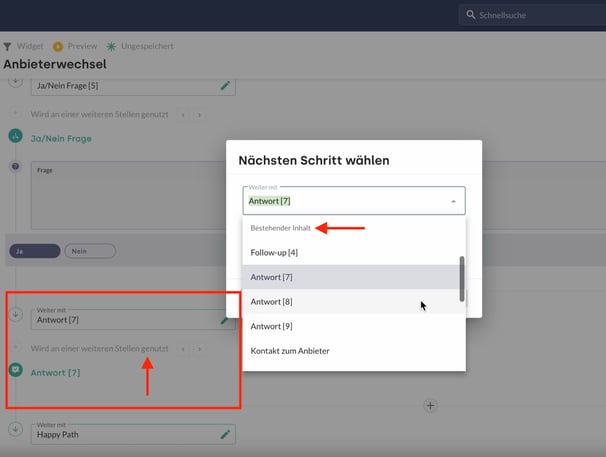This screenshot has width=606, height=457.
Task: Open the Preview option
Action: pyautogui.click(x=58, y=46)
